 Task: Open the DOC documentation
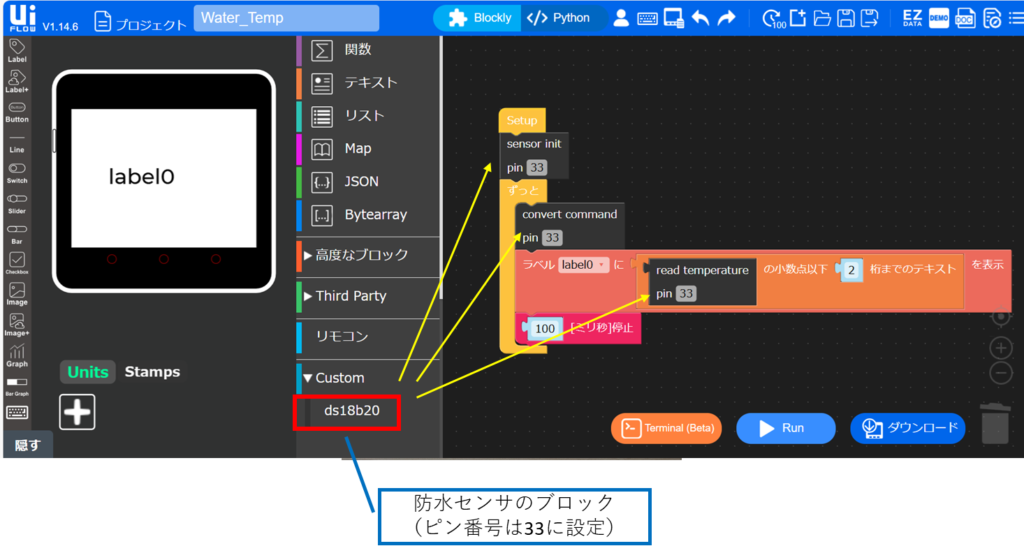(965, 18)
